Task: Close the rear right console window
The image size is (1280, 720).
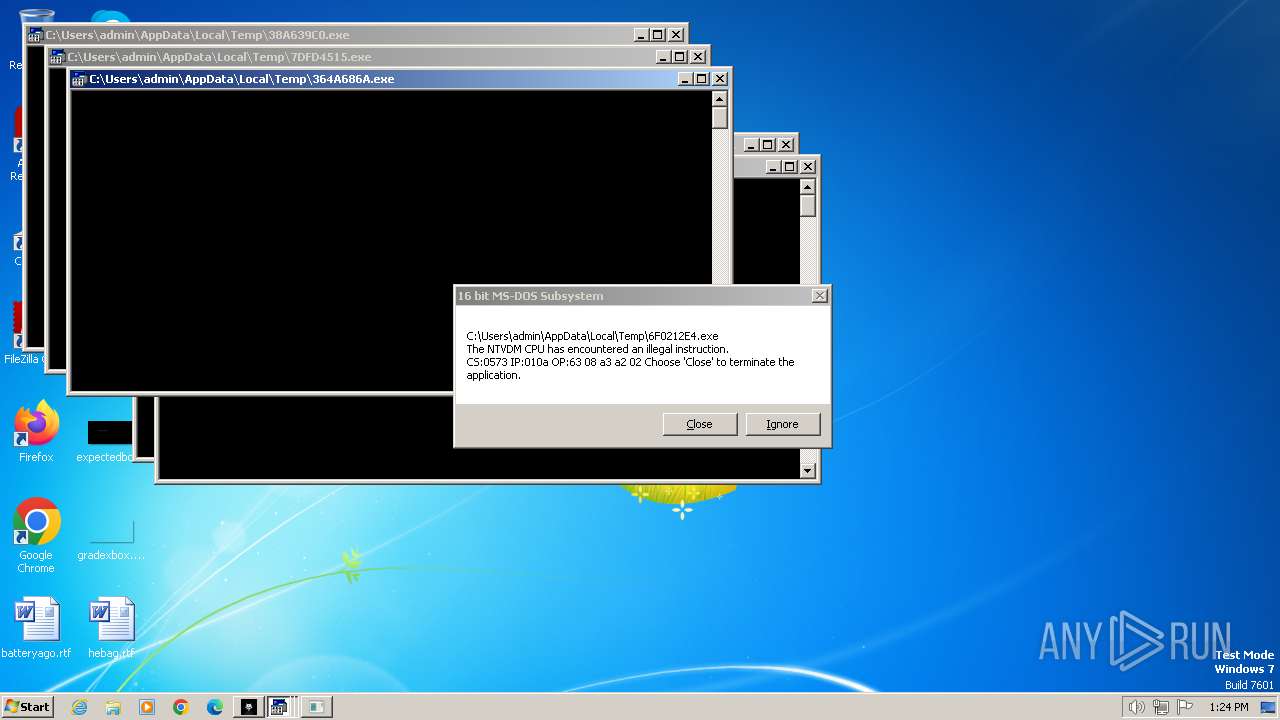Action: point(808,167)
